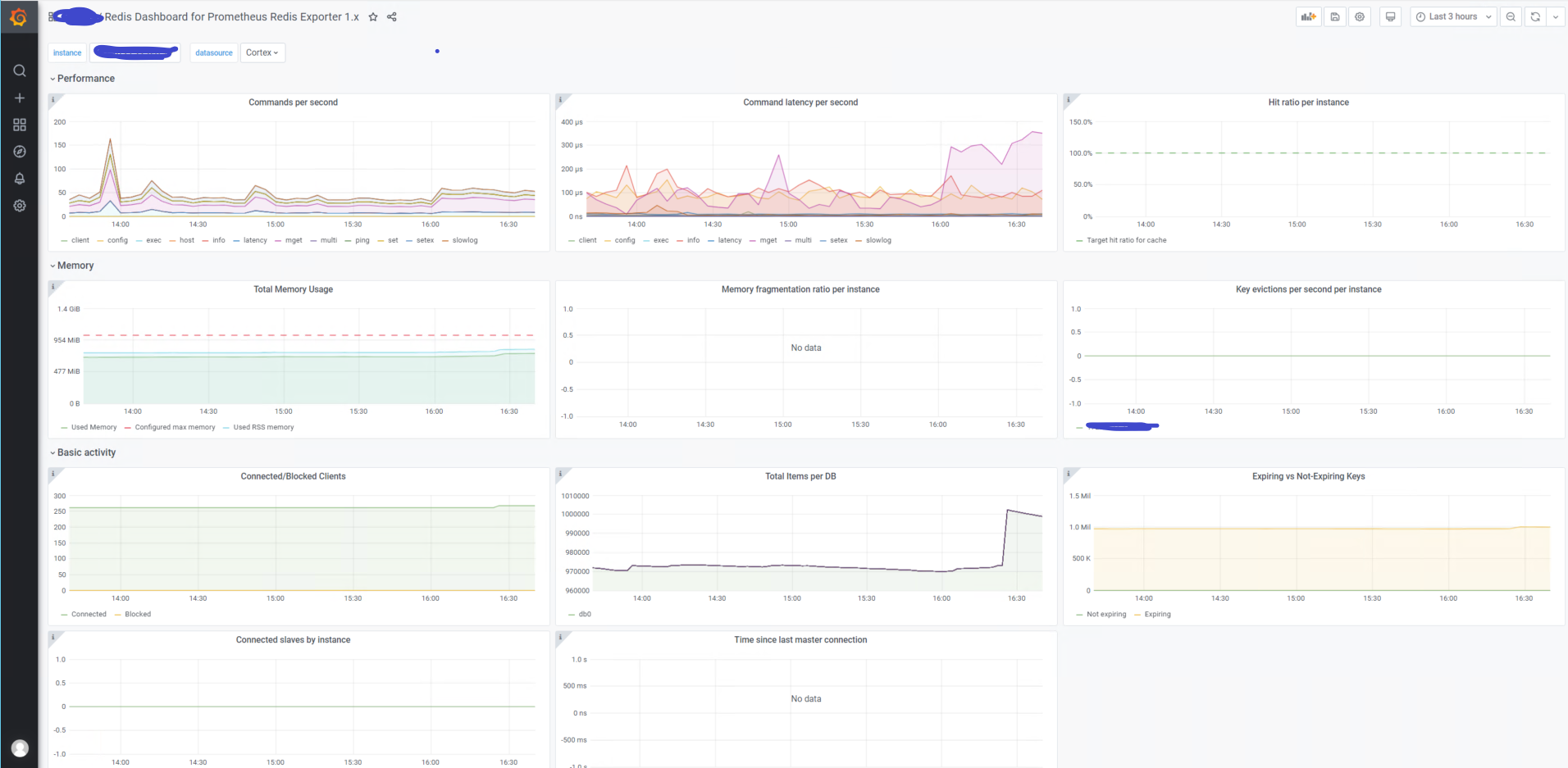Open the user profile menu at sidebar bottom
The width and height of the screenshot is (1568, 768).
(x=20, y=748)
